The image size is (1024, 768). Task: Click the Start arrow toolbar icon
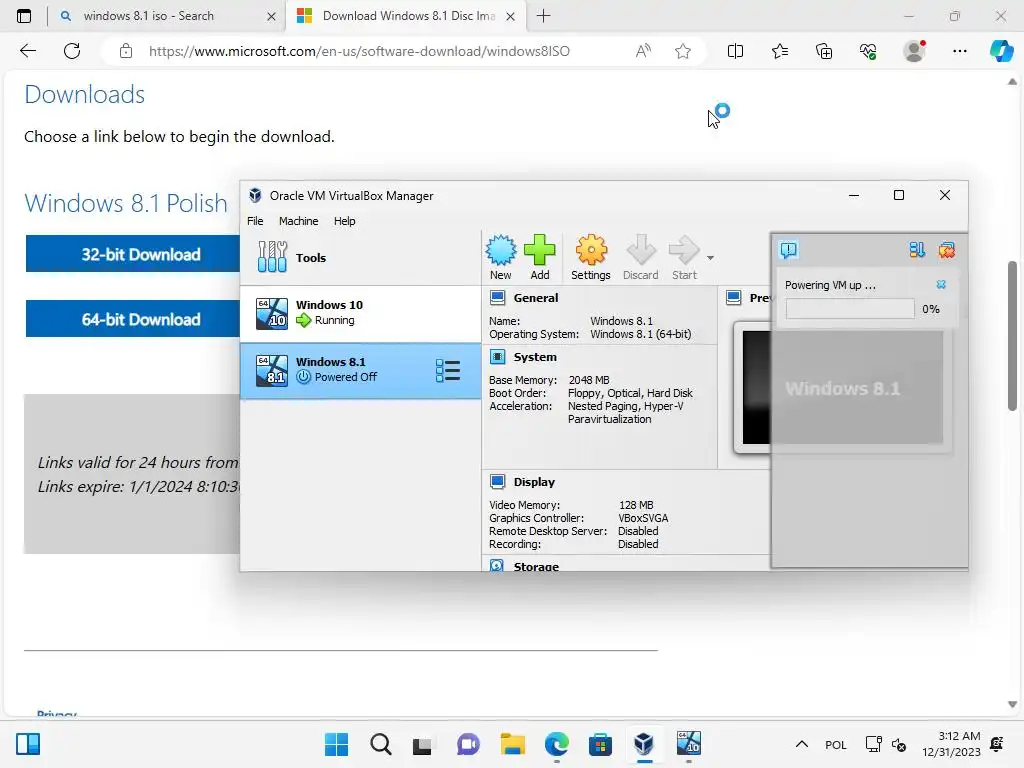(684, 257)
